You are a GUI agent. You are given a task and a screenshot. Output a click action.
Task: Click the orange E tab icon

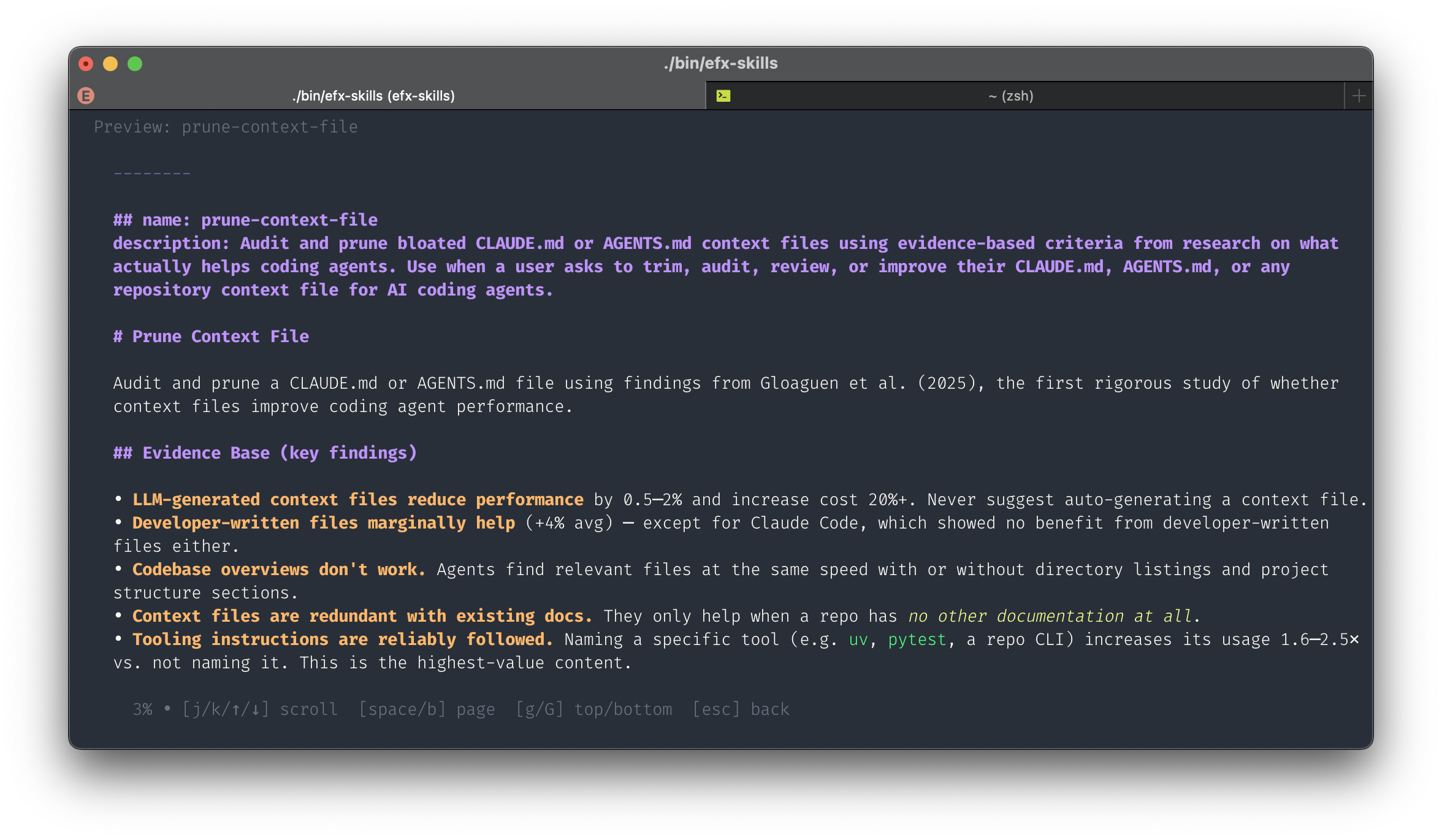pyautogui.click(x=86, y=96)
